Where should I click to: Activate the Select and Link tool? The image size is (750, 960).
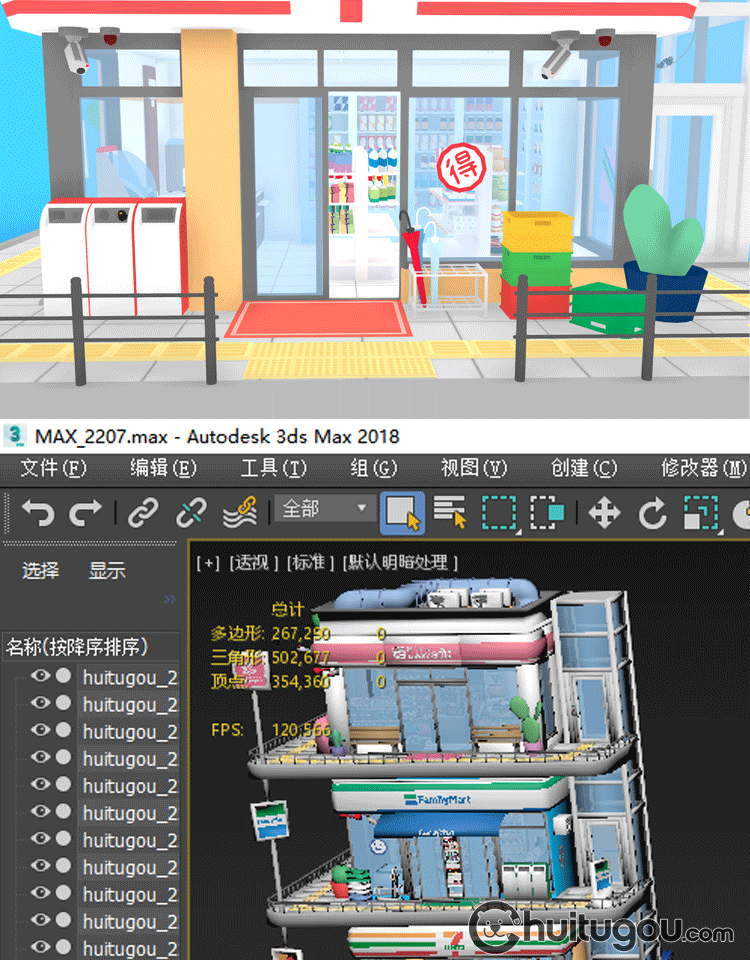tap(143, 514)
